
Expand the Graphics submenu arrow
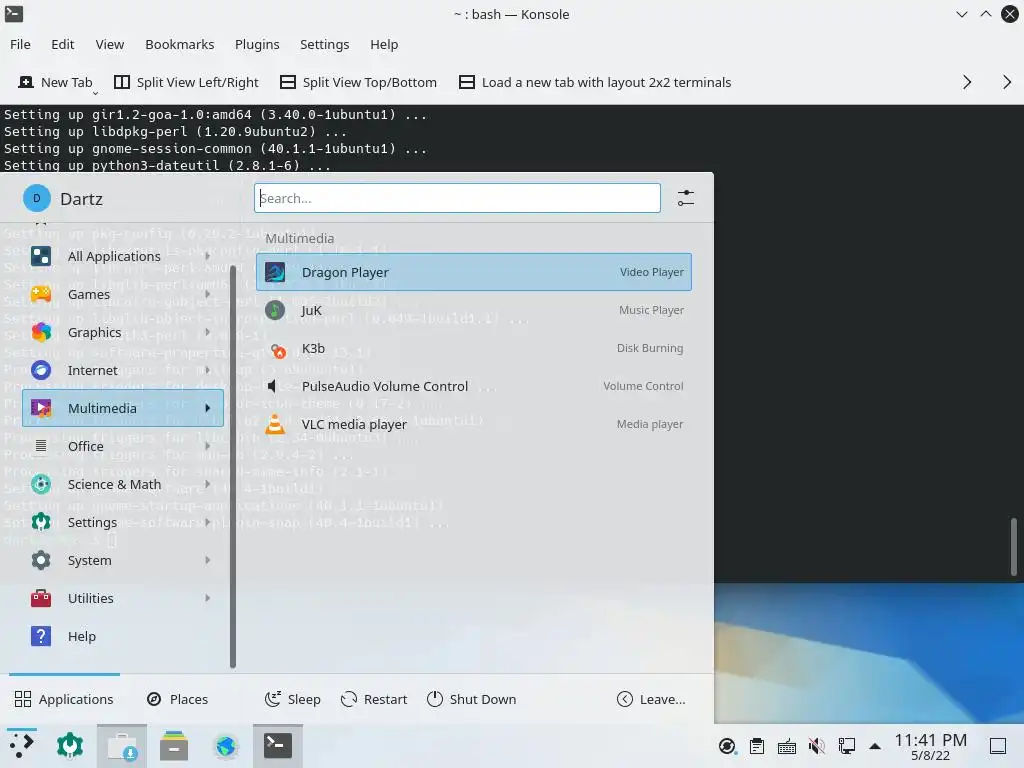pos(208,332)
